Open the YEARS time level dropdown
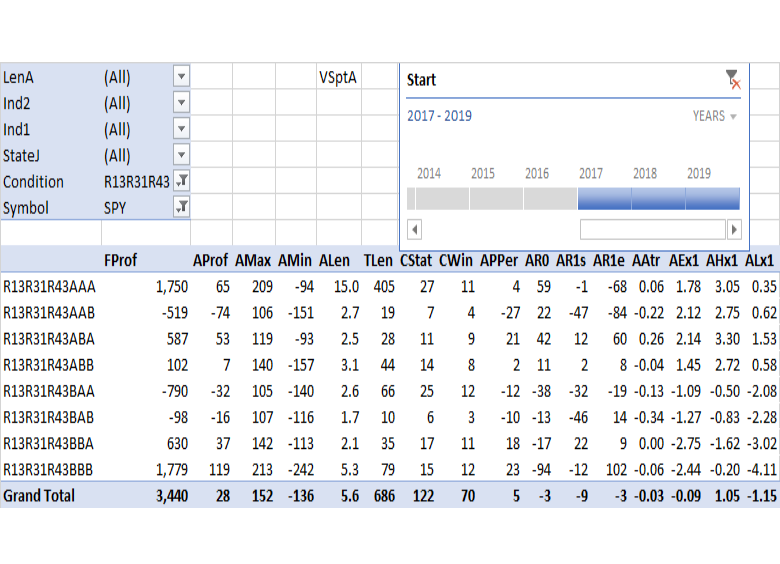Image resolution: width=780 pixels, height=564 pixels. click(714, 116)
